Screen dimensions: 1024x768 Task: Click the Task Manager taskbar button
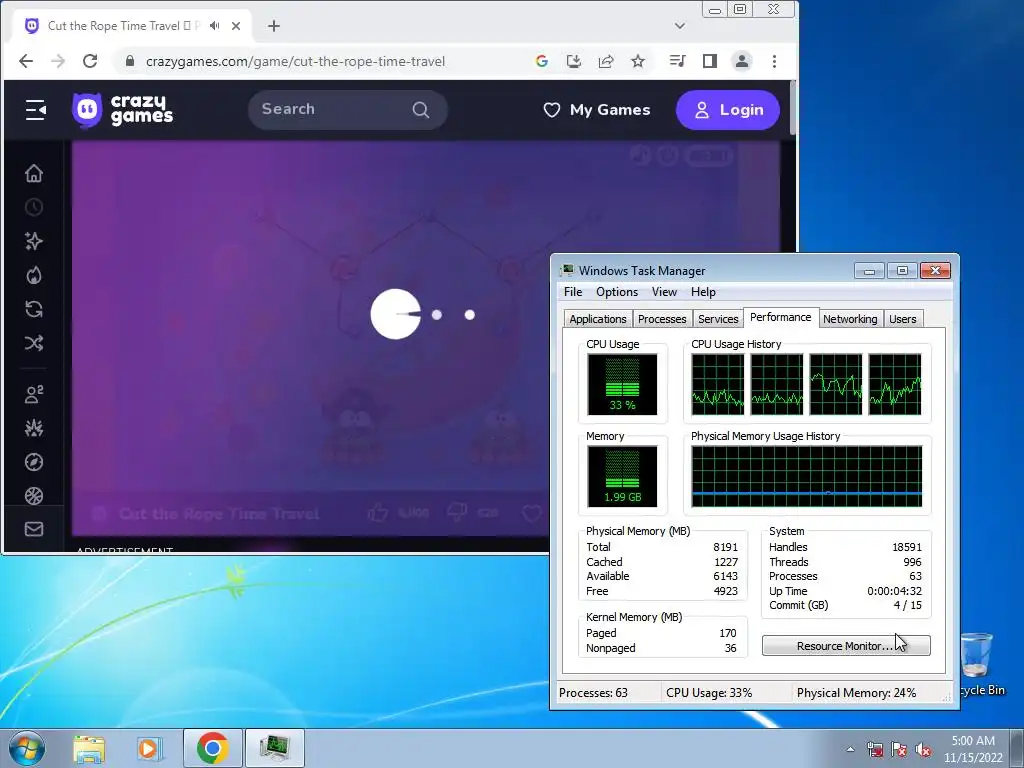coord(275,748)
